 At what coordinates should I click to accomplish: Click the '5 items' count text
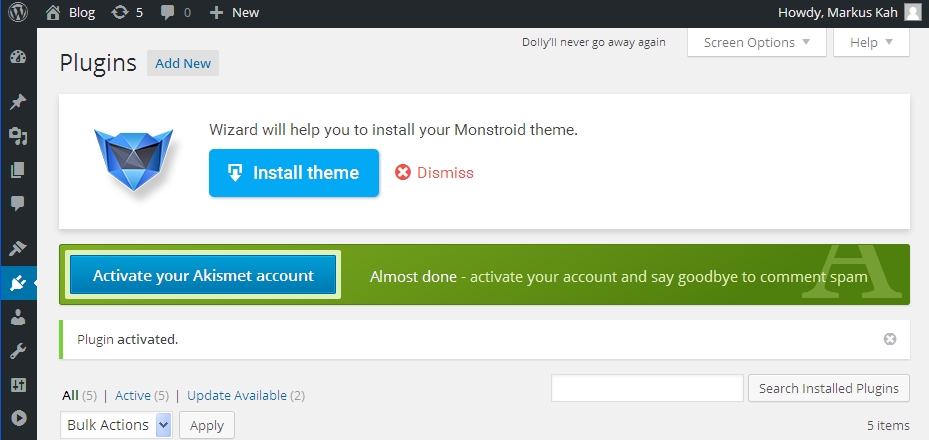(888, 425)
